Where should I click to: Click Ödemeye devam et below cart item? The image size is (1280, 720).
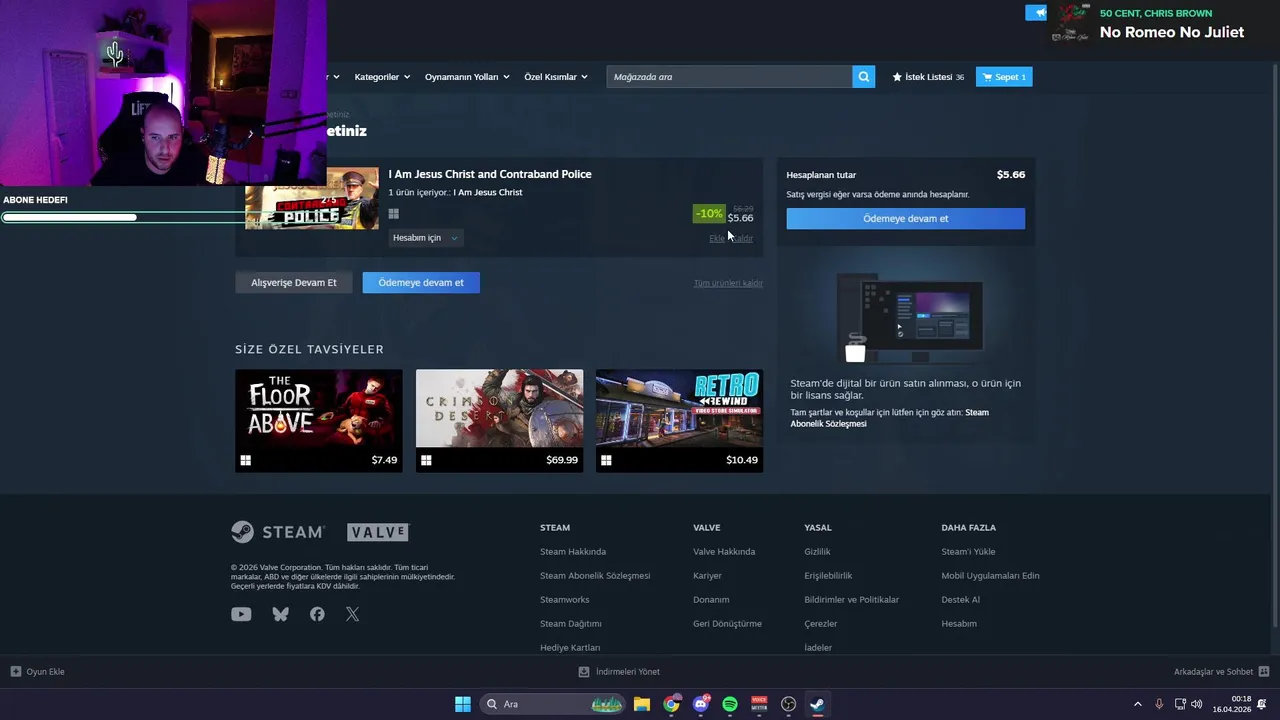click(421, 282)
